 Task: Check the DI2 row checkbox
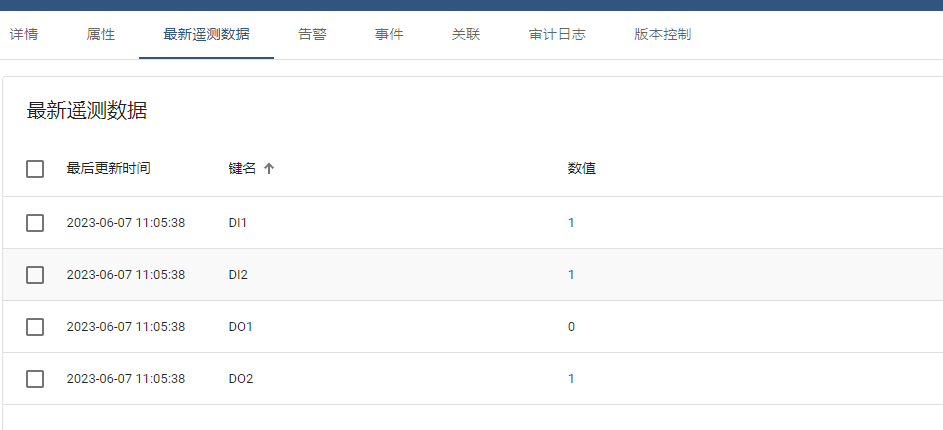(35, 275)
